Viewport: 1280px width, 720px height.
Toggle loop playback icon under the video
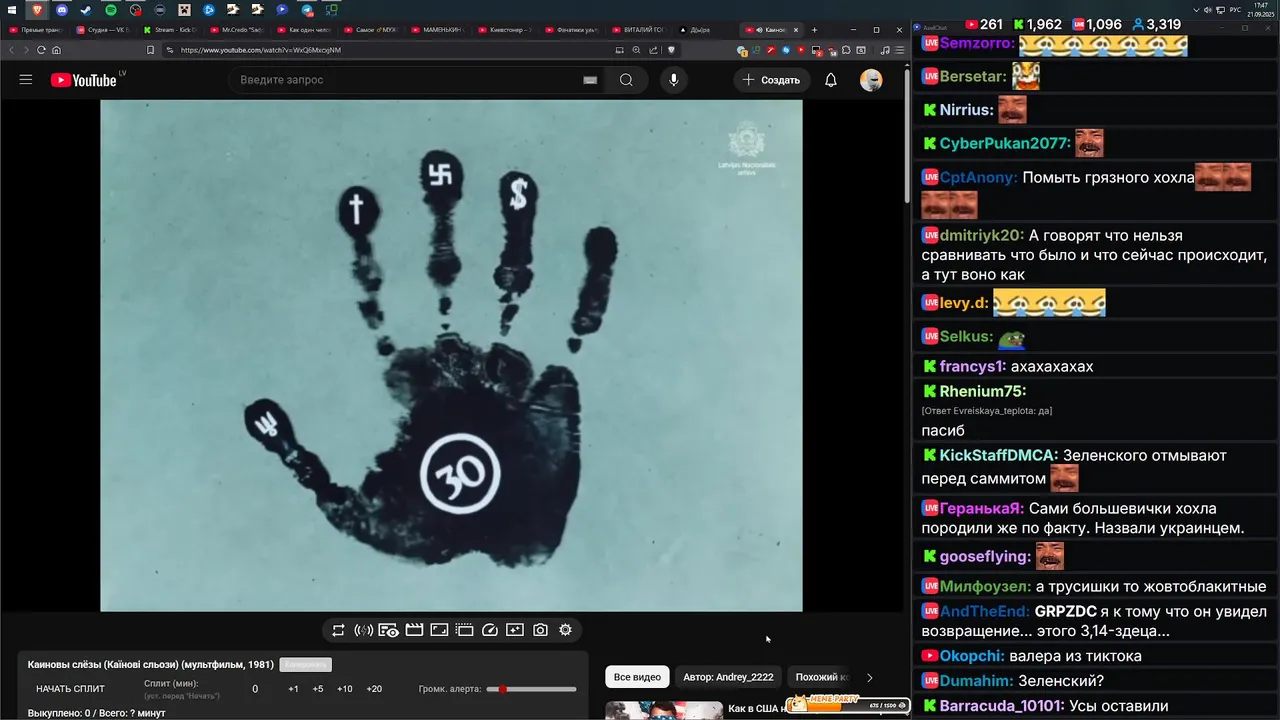click(338, 630)
